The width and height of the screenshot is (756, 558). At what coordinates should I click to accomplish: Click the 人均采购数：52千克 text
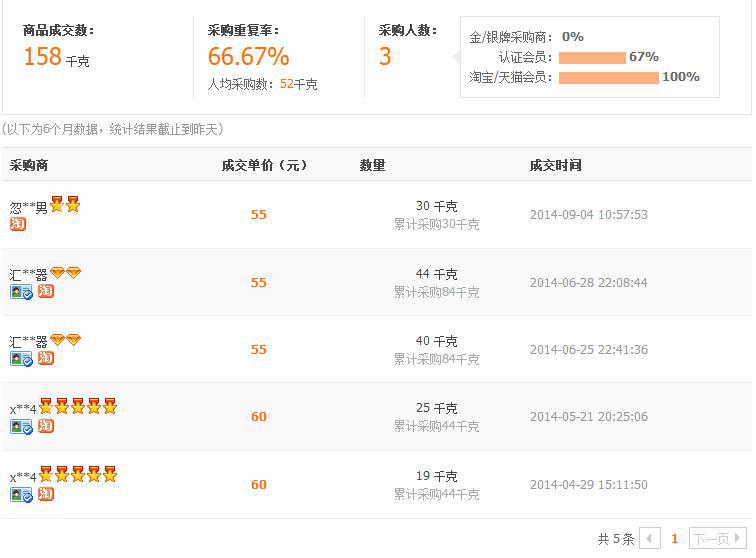tap(262, 84)
